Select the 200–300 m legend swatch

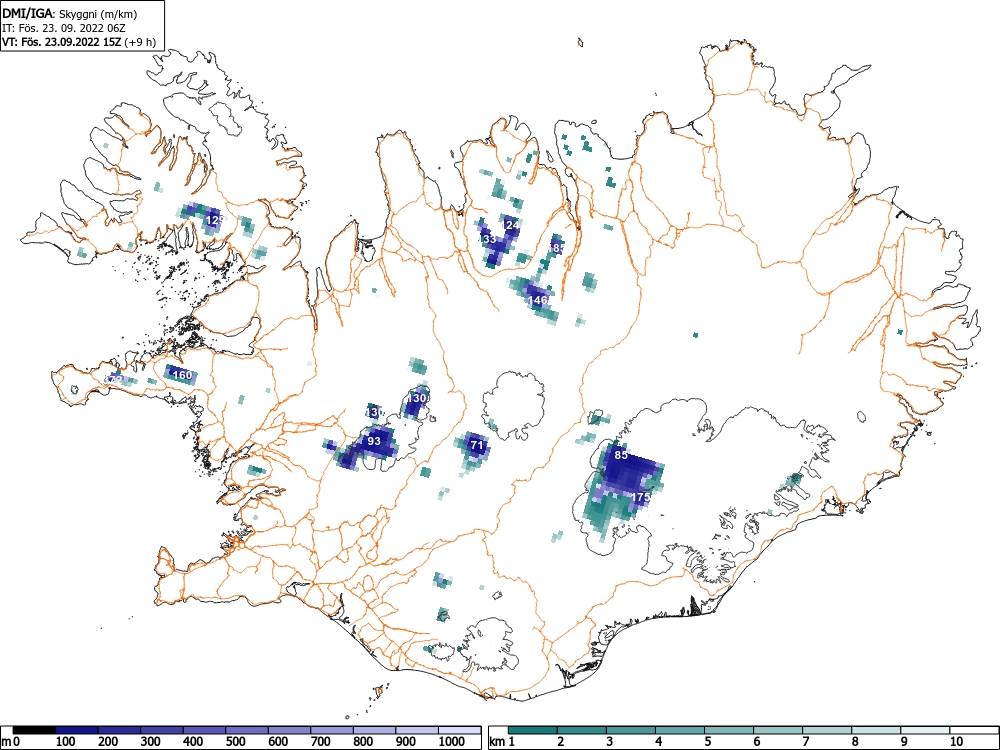[119, 730]
